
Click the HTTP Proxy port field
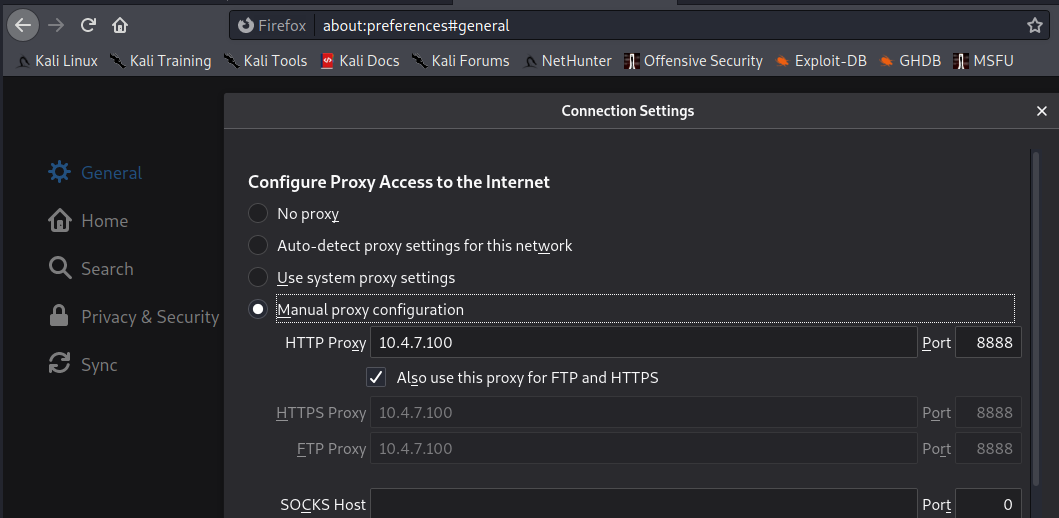coord(988,343)
